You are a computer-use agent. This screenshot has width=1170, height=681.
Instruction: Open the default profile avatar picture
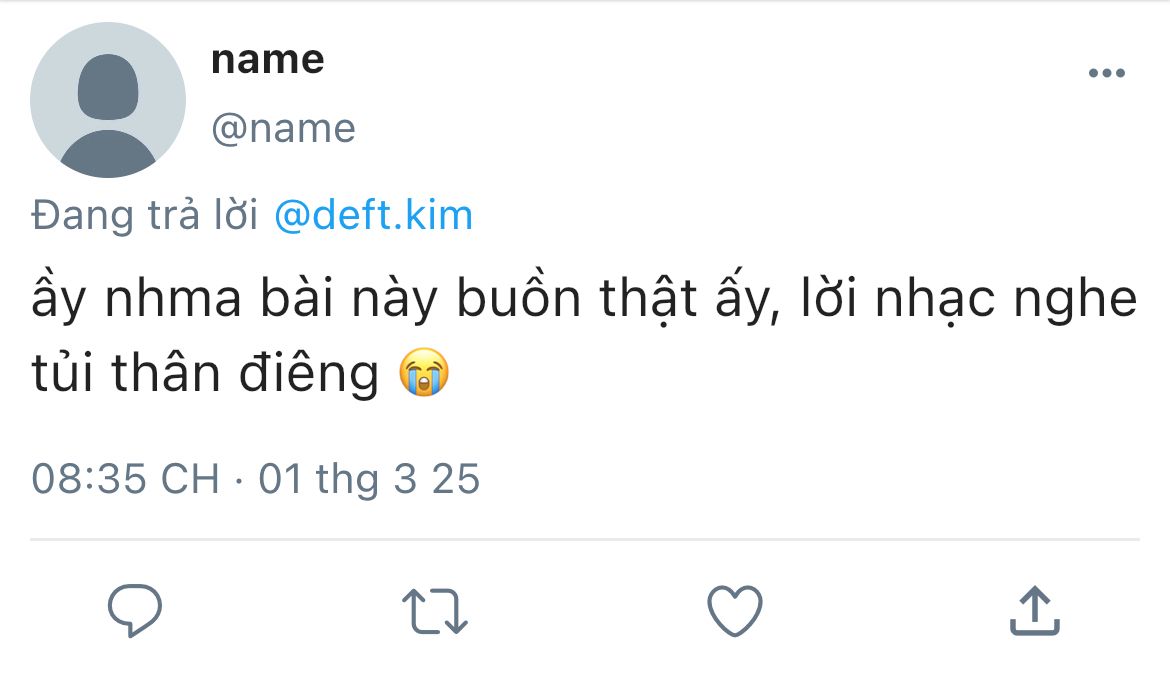tap(108, 100)
